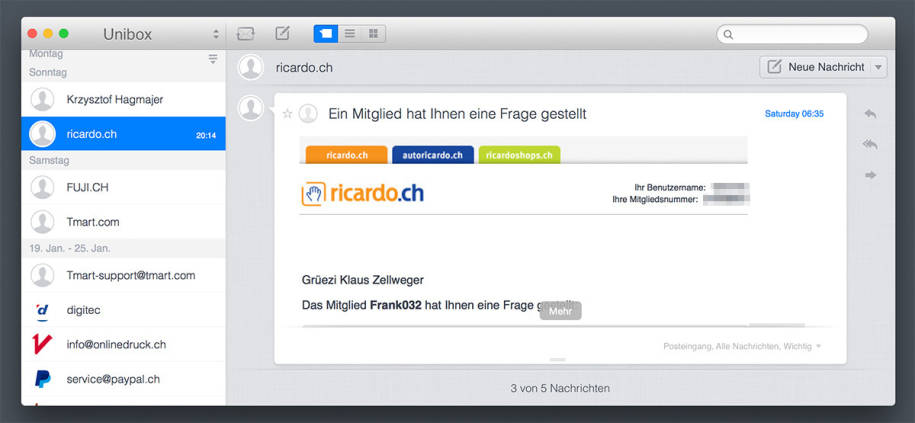Star the message Ein Mitglied hat Ihnen
The width and height of the screenshot is (915, 423).
287,114
